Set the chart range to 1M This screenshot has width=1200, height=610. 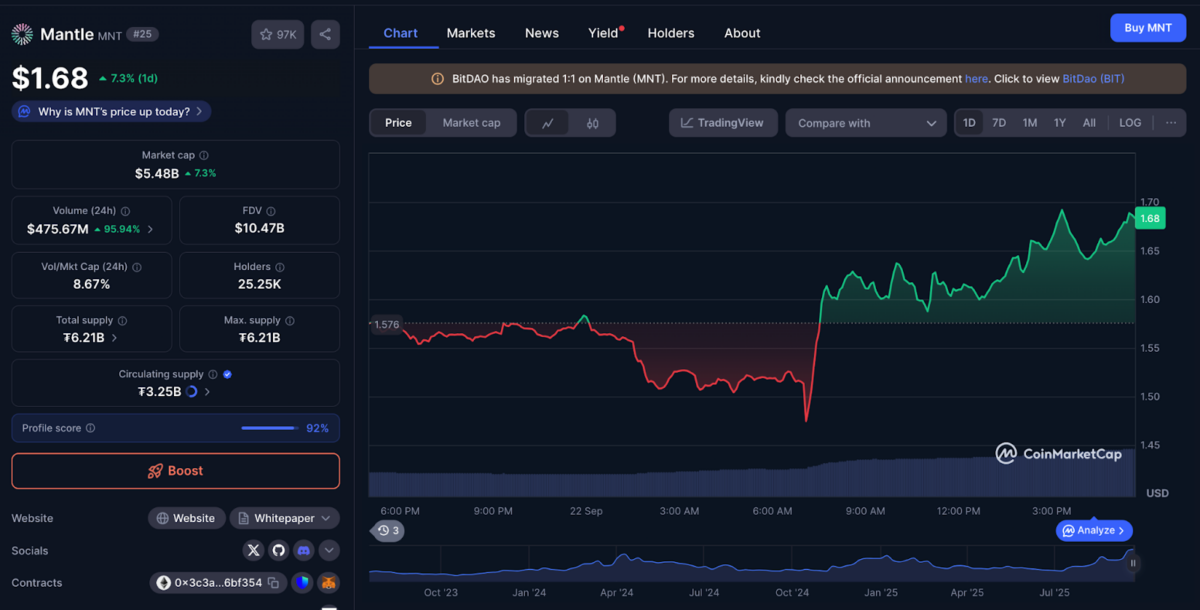1029,123
